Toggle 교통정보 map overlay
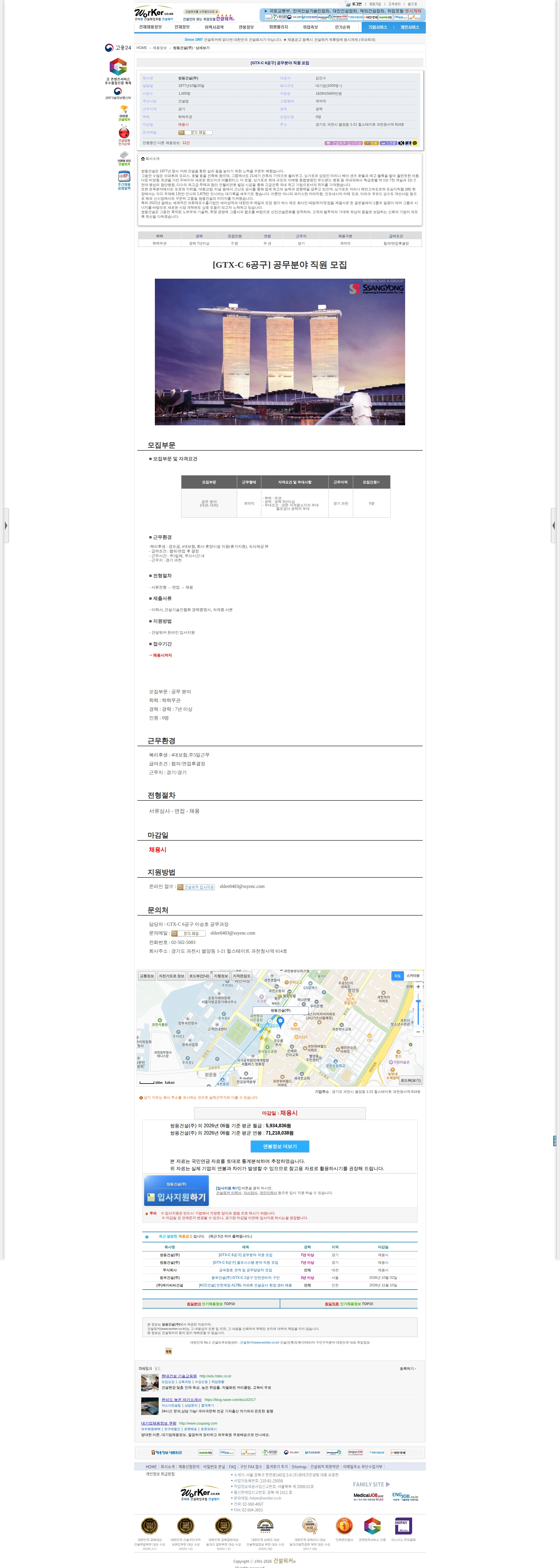Screen dimensions: 560x1568 (x=147, y=976)
